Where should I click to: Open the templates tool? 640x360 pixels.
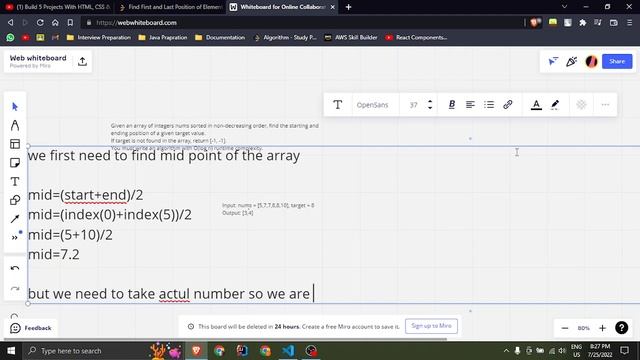click(15, 144)
